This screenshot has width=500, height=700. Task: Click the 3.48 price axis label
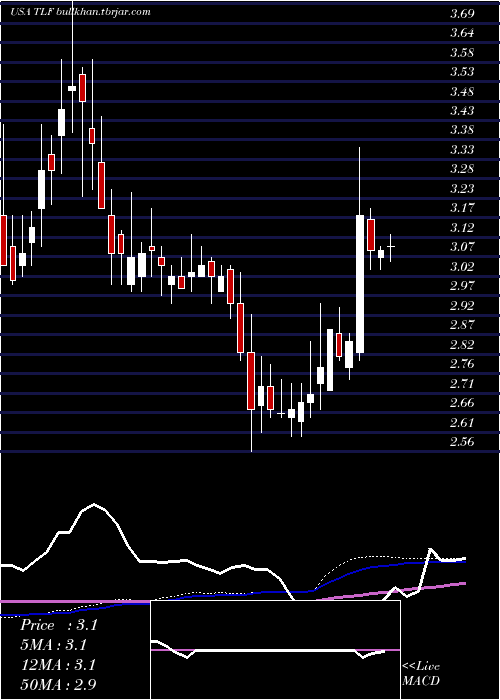pos(462,92)
